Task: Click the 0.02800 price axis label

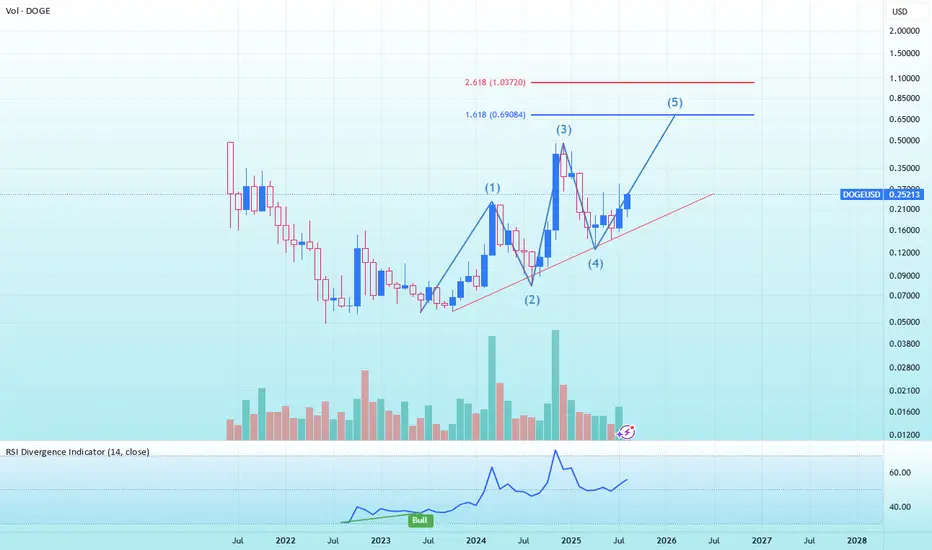Action: point(904,368)
